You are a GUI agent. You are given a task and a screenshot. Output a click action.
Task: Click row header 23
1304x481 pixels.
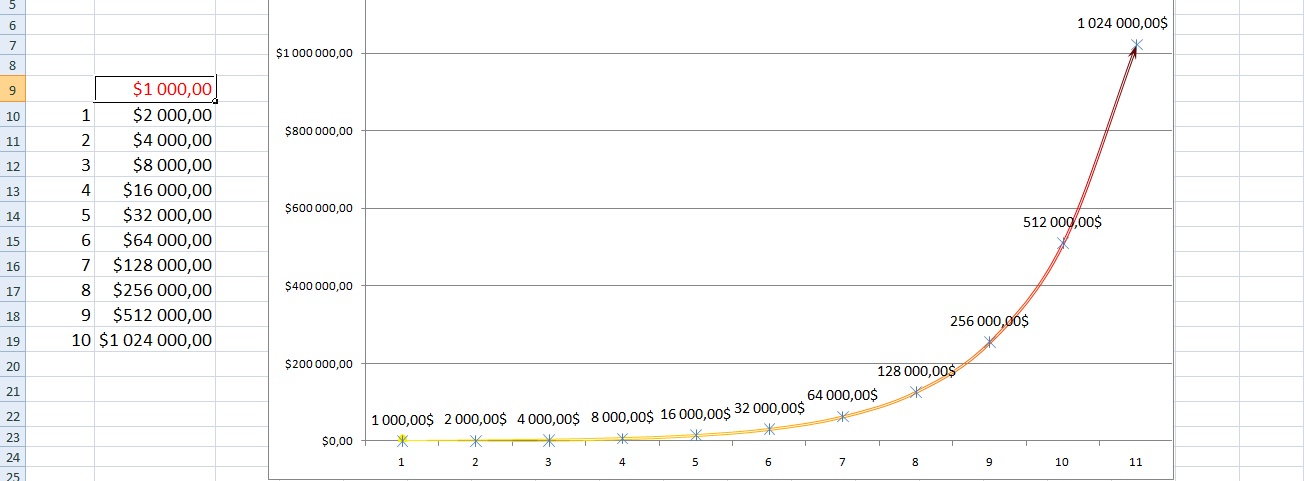point(12,436)
